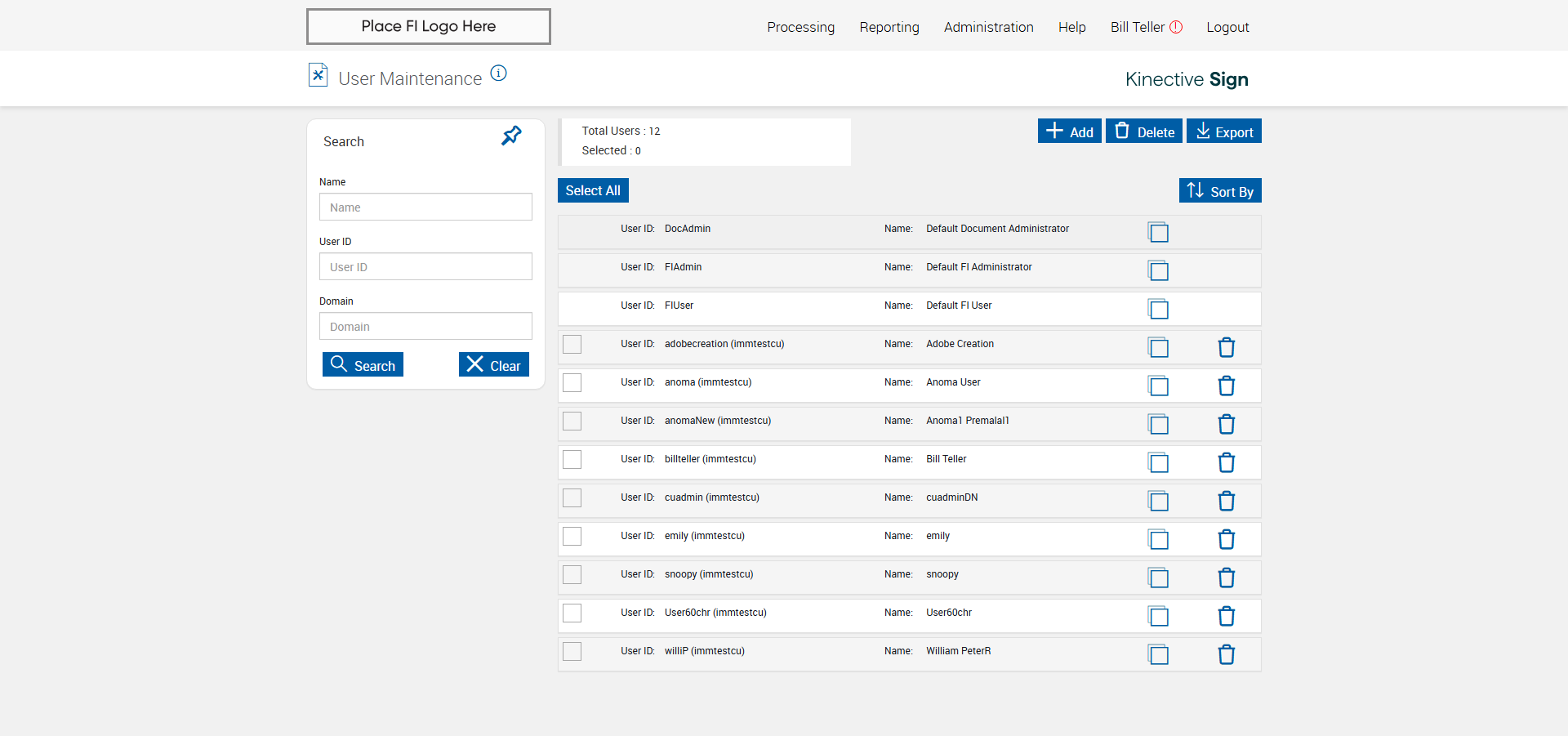The width and height of the screenshot is (1568, 736).
Task: Click the copy icon for DocAdmin user
Action: click(x=1158, y=232)
